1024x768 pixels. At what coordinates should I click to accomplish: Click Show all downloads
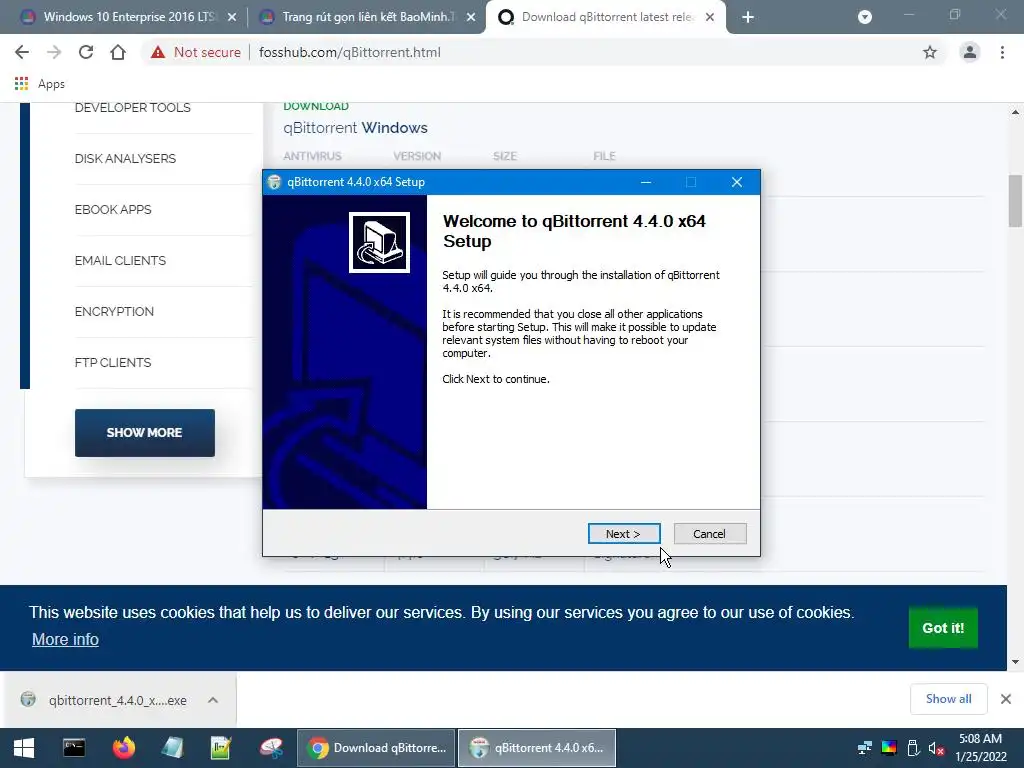[948, 699]
